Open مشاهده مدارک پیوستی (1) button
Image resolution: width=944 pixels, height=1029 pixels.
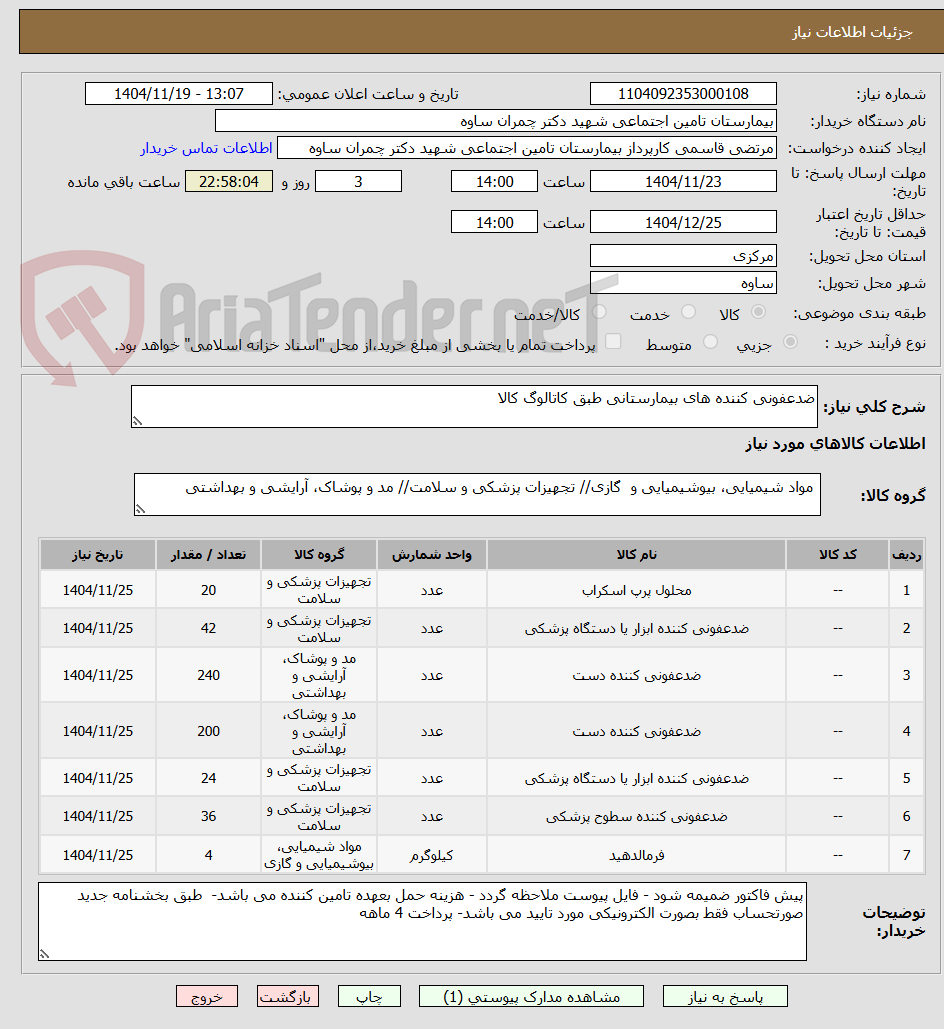[x=532, y=996]
